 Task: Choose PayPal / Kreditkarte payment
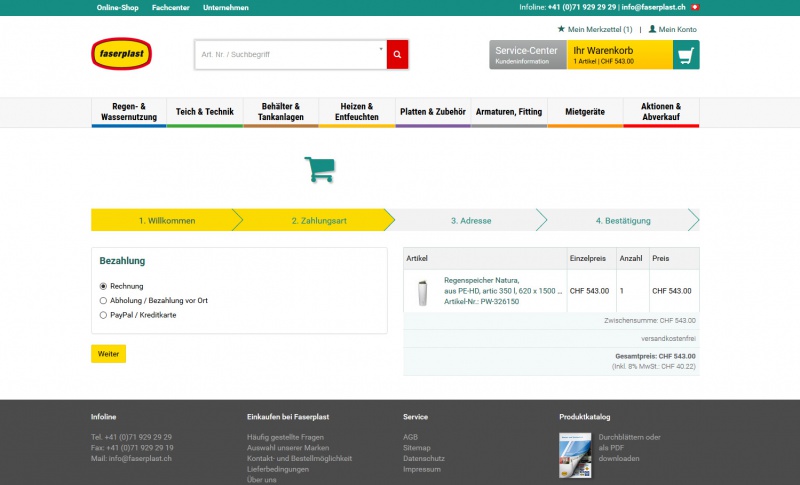pyautogui.click(x=103, y=315)
